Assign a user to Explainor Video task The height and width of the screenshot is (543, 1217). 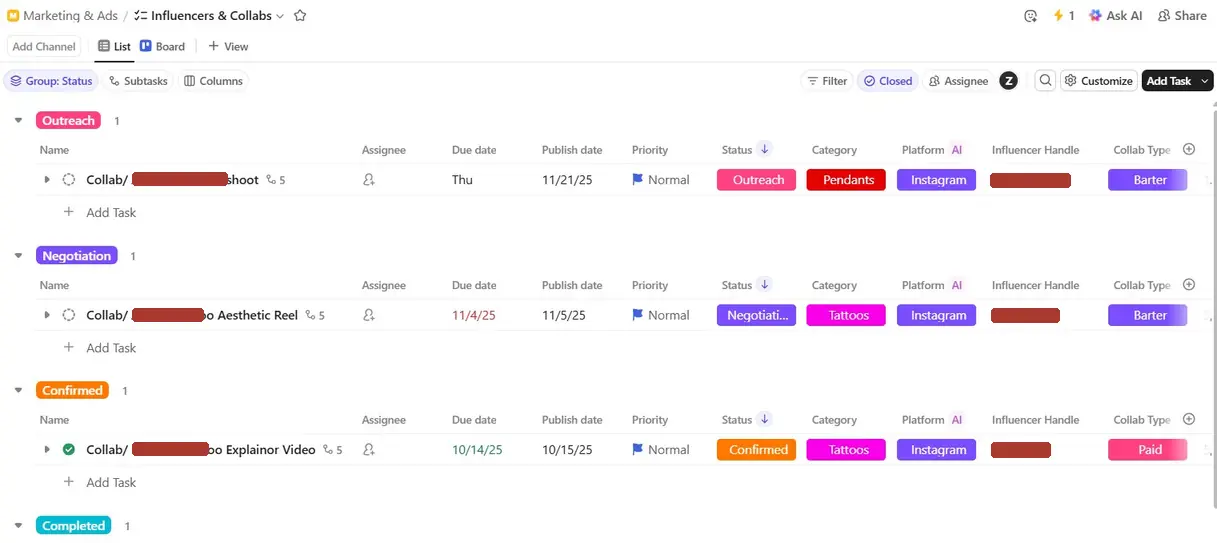369,450
